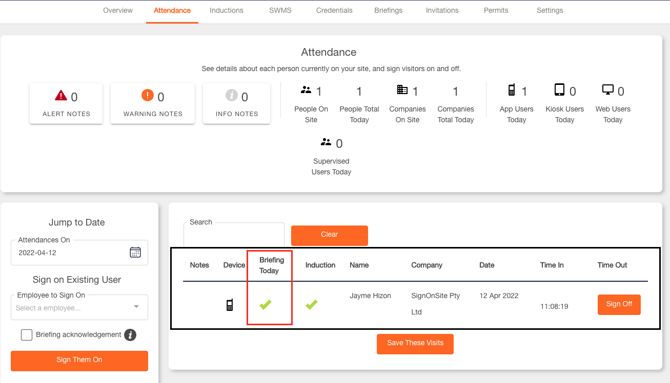Select the Attendance tab
670x383 pixels.
[x=172, y=10]
